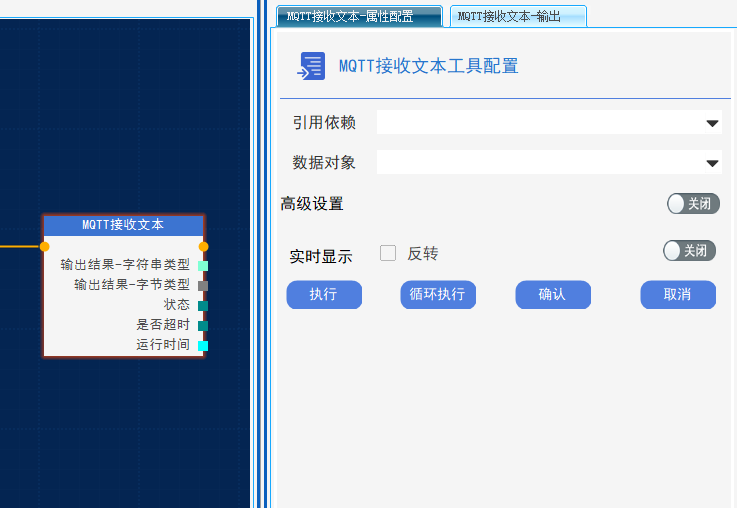Click the 输出结果-字节类型 label in the node
Image resolution: width=737 pixels, height=508 pixels.
[132, 284]
